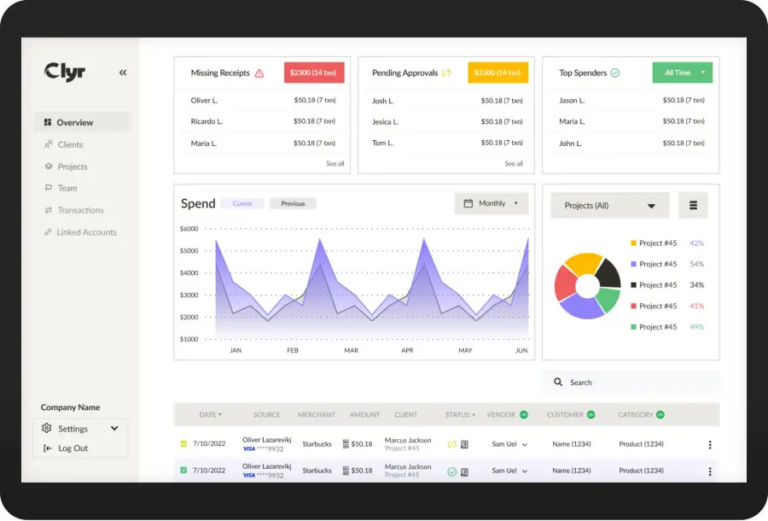768x521 pixels.
Task: Expand the Projects (All) dropdown
Action: (x=609, y=205)
